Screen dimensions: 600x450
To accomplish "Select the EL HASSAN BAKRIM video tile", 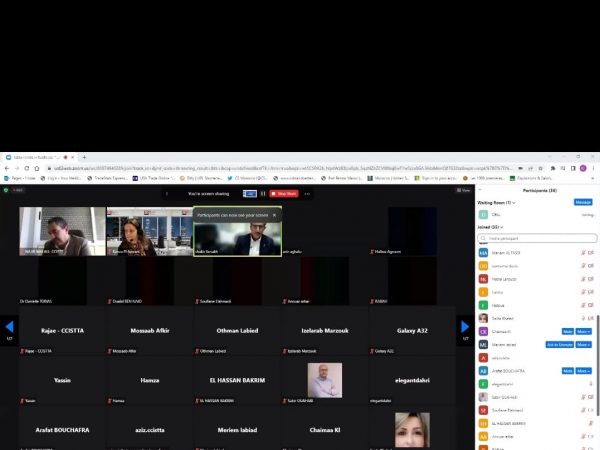I will pos(237,380).
